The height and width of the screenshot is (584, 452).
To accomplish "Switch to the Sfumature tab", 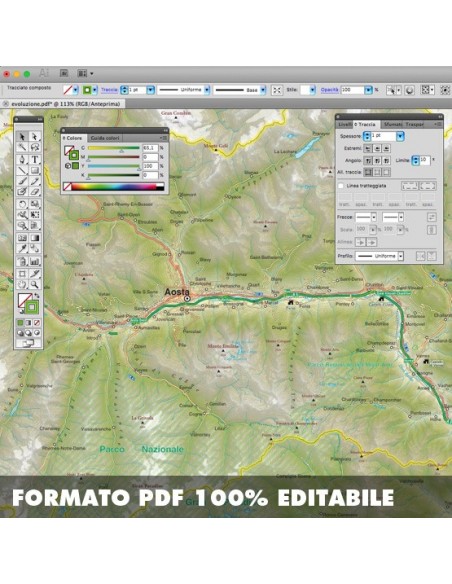I will (x=393, y=124).
